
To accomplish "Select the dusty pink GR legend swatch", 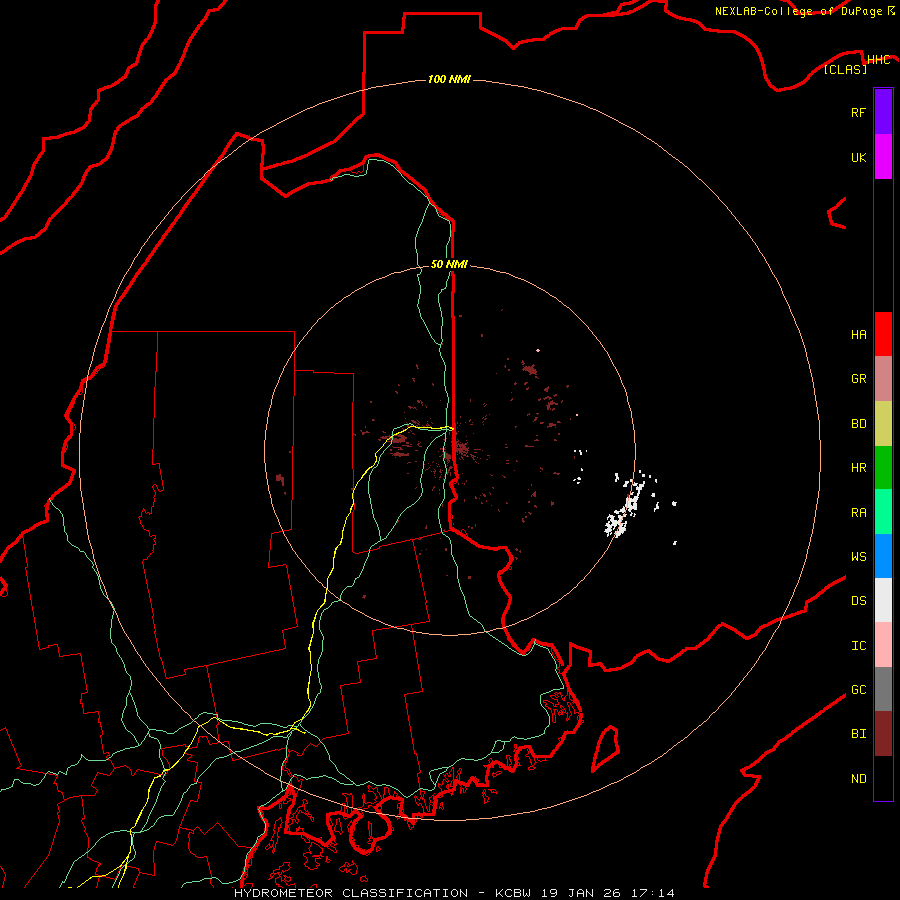I will click(x=883, y=379).
